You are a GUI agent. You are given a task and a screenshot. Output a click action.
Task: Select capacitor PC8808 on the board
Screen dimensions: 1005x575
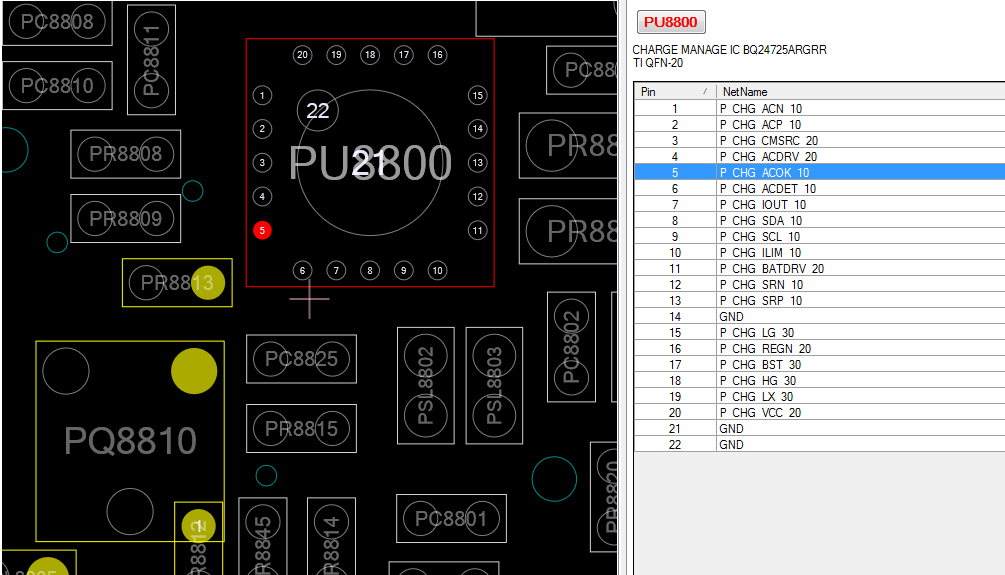coord(58,22)
